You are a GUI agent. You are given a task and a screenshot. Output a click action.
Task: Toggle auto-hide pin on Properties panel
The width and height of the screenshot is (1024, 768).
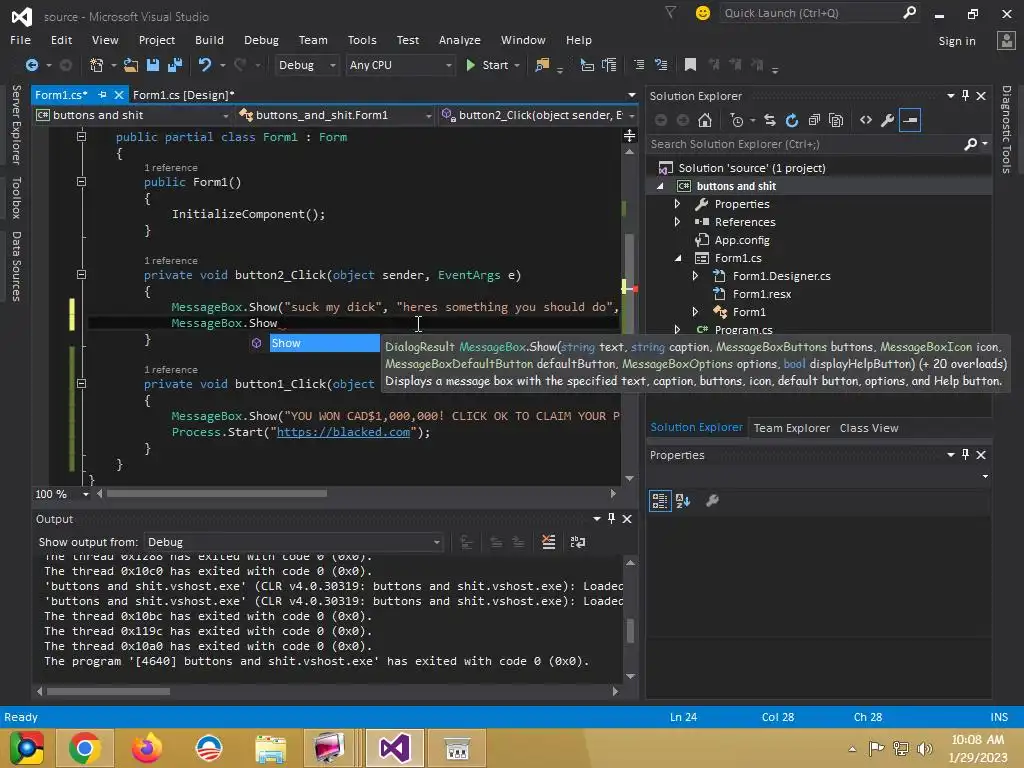(x=965, y=455)
